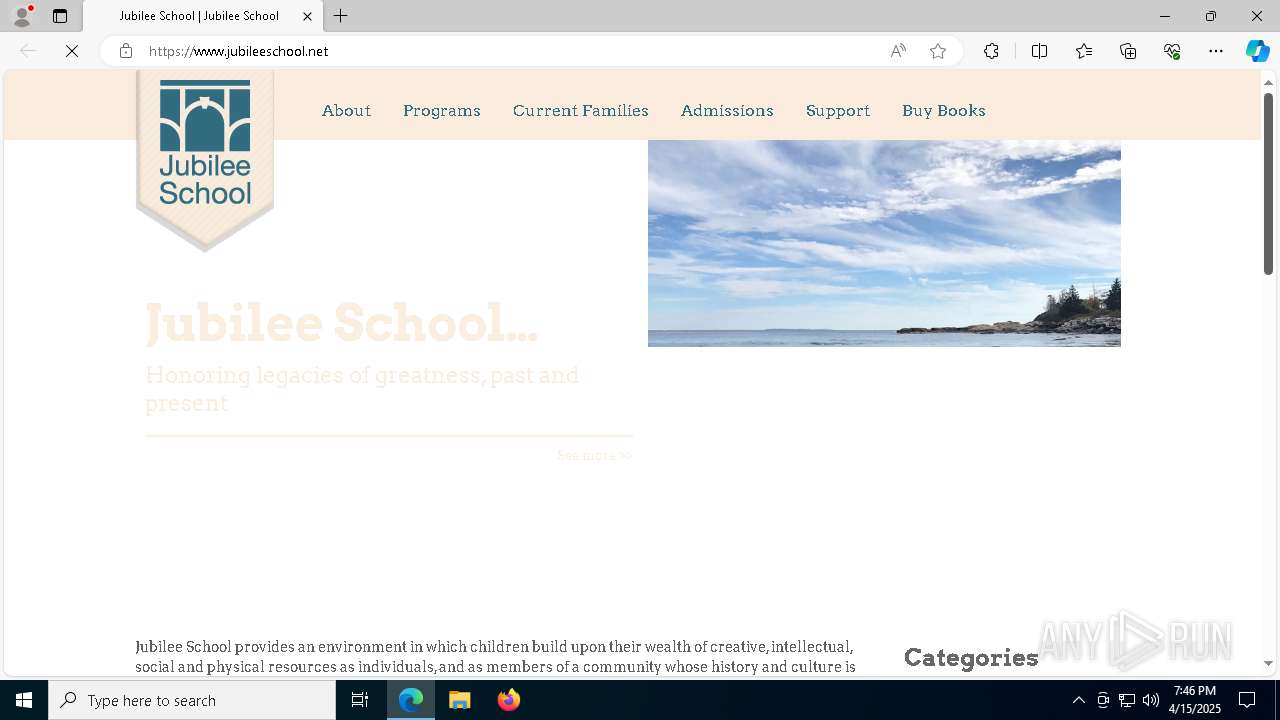Open the Support menu
The width and height of the screenshot is (1280, 720).
(838, 111)
